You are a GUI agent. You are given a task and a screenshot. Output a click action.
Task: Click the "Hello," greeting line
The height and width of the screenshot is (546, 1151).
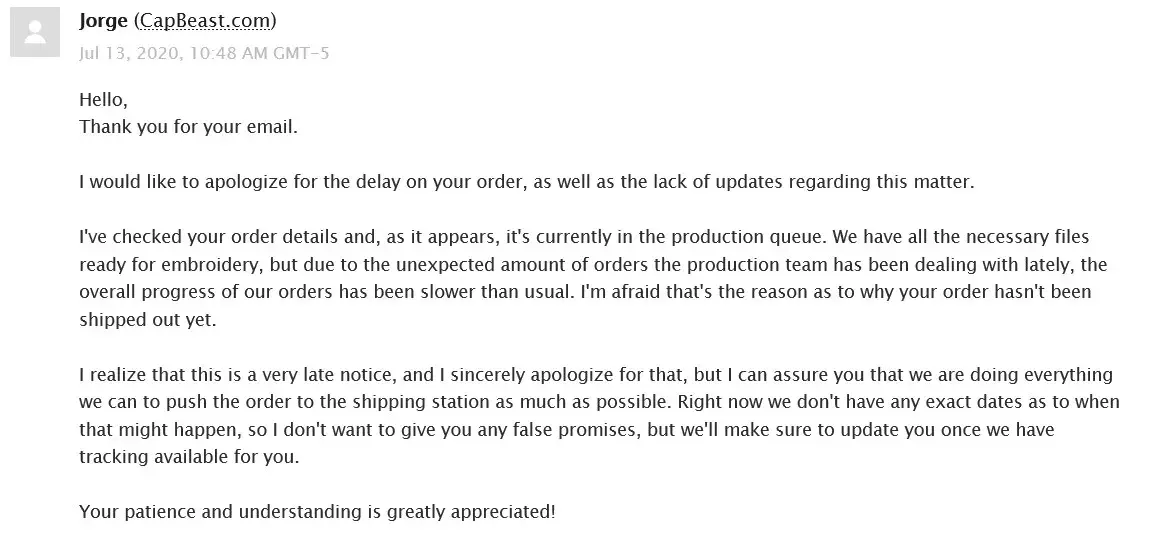[x=103, y=100]
